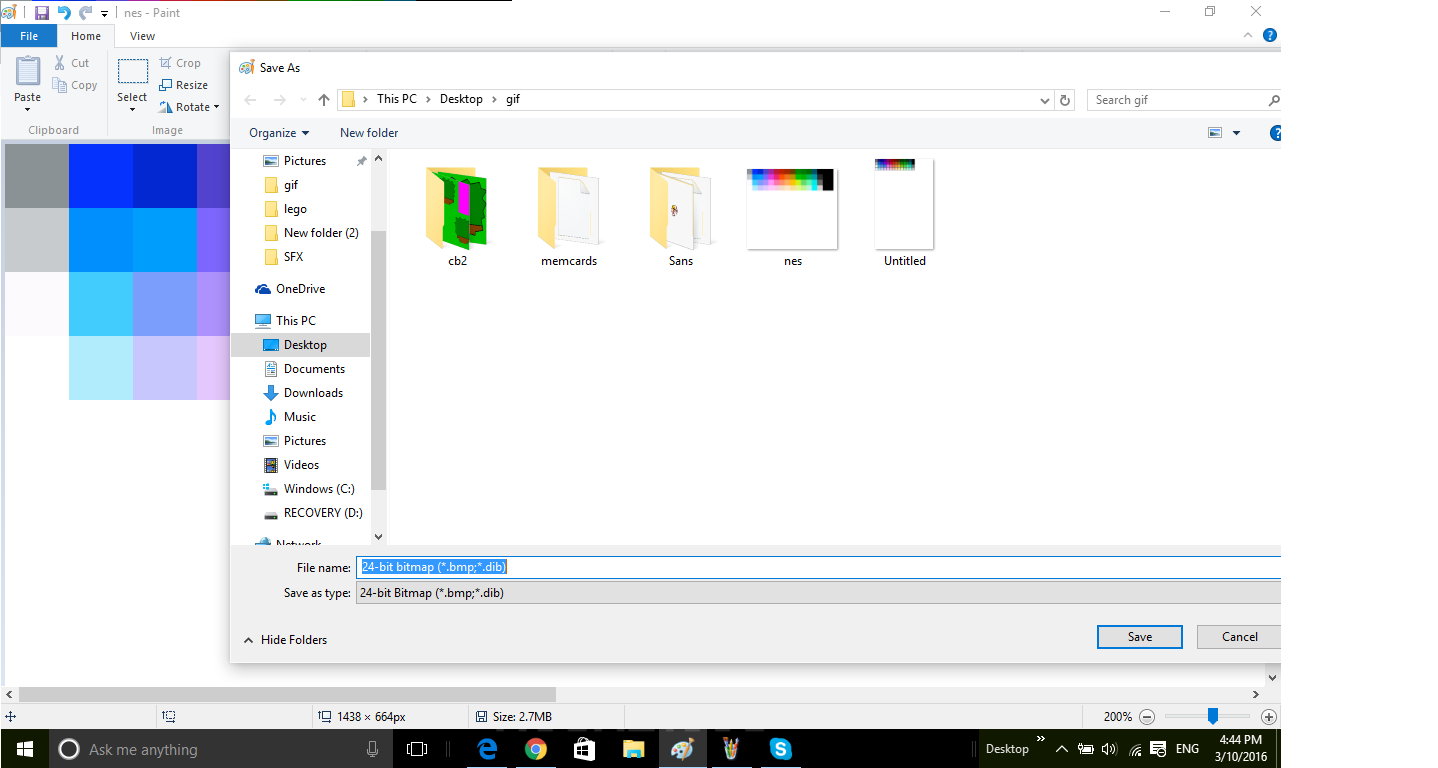
Task: Collapse folders with Hide Folders
Action: pyautogui.click(x=286, y=640)
